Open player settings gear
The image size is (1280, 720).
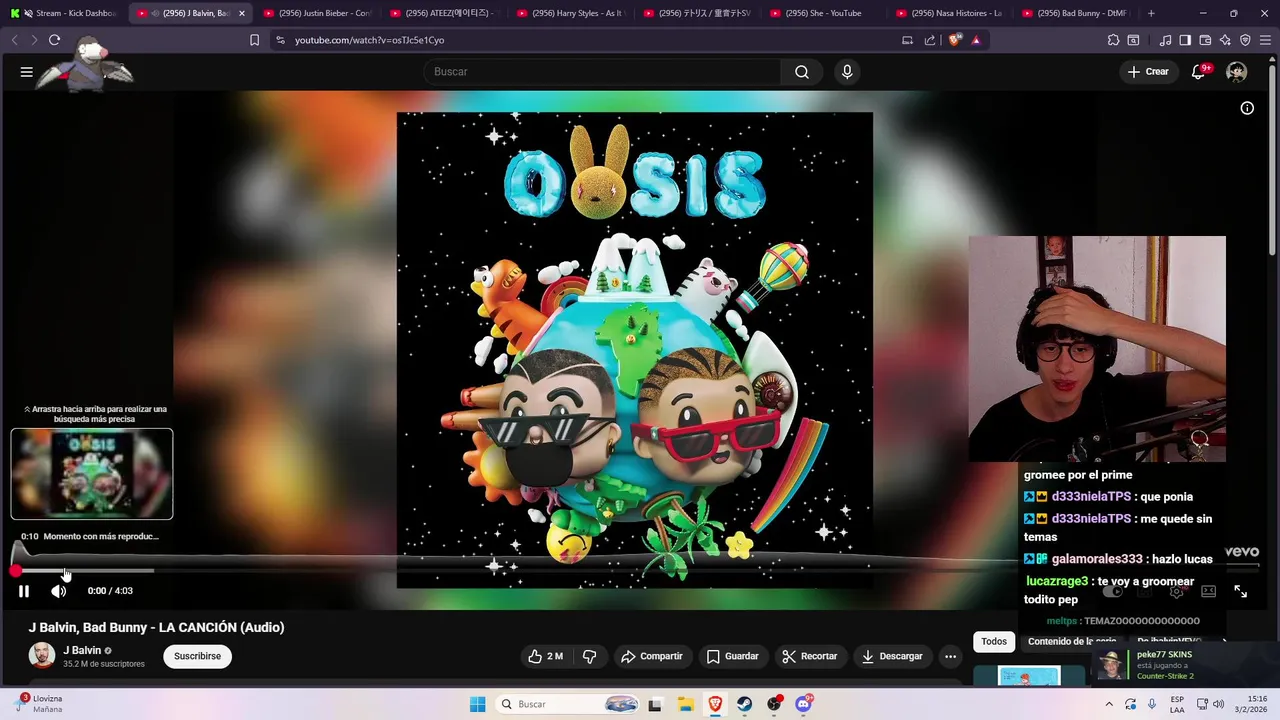(x=1177, y=591)
